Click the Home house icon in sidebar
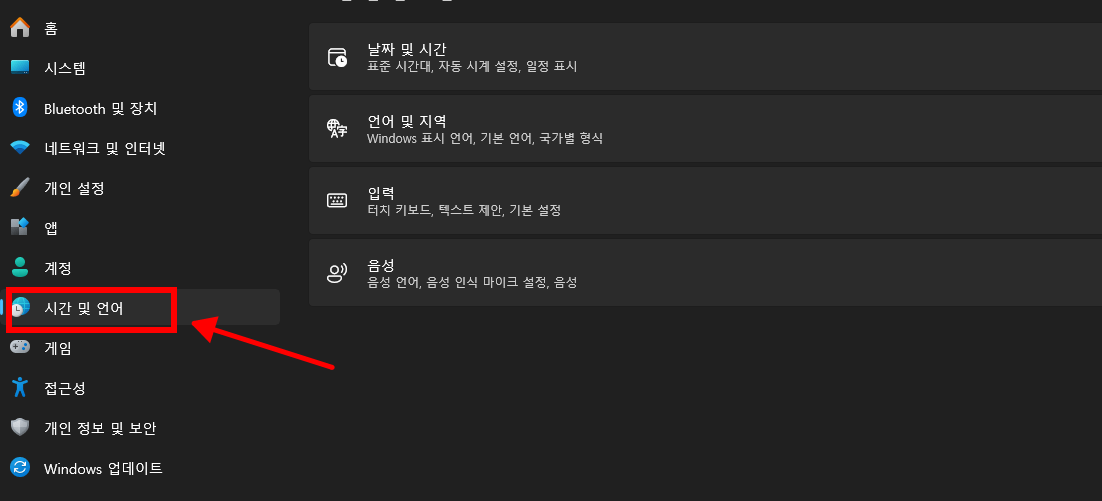Viewport: 1102px width, 501px height. (20, 27)
